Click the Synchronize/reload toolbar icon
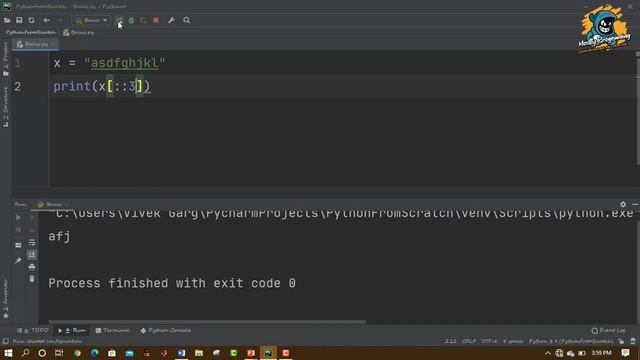The image size is (640, 360). tap(31, 20)
